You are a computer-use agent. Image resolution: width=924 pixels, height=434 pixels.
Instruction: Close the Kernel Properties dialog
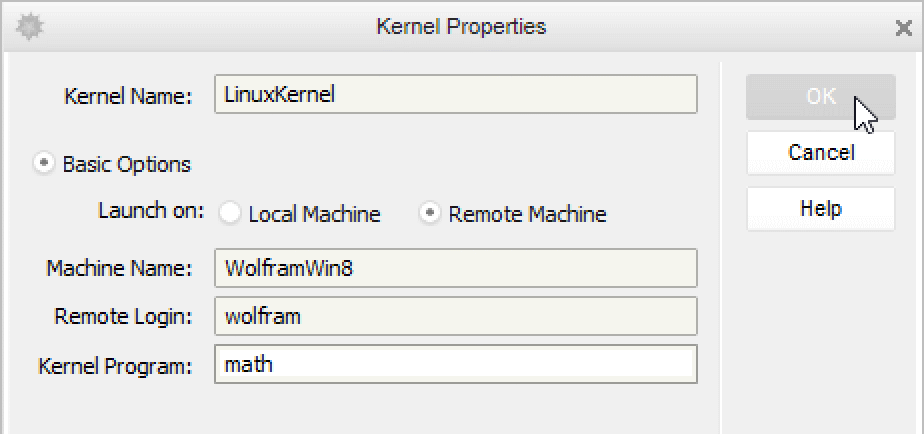pyautogui.click(x=903, y=28)
